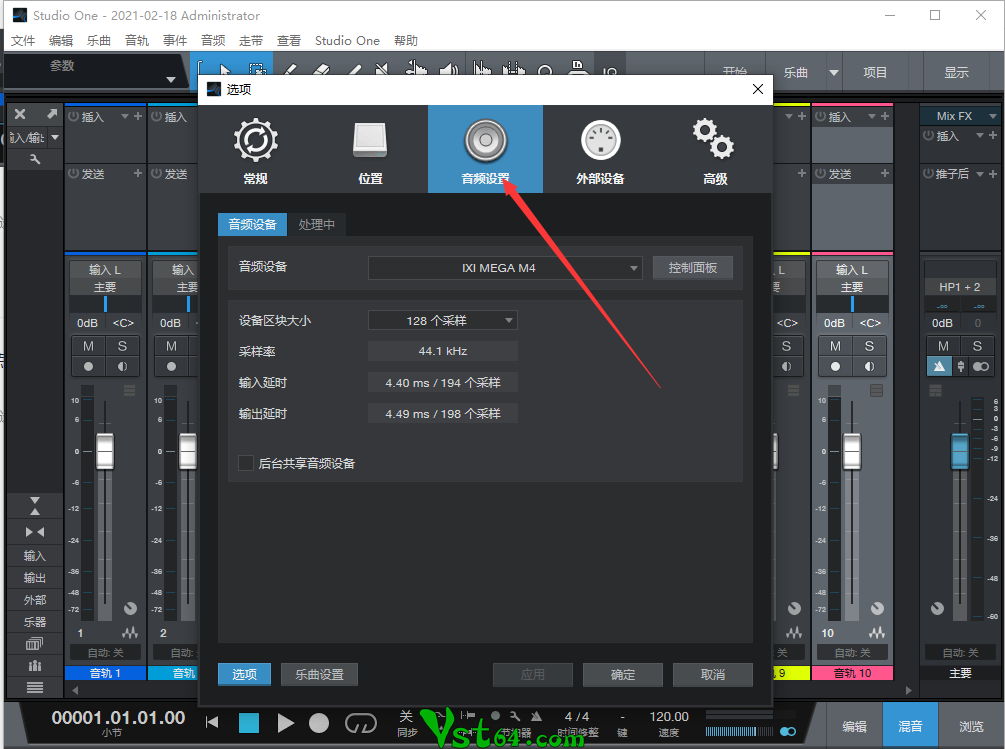
Task: Click the 确定 OK button
Action: (x=622, y=674)
